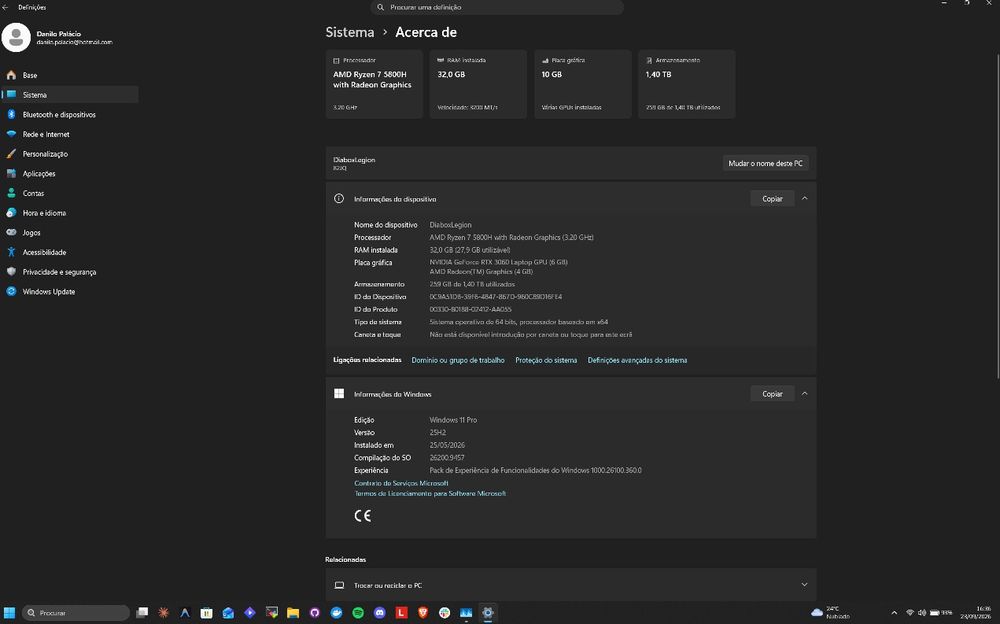
Task: Click the Armazenamento 1,40 TB card
Action: 686,84
